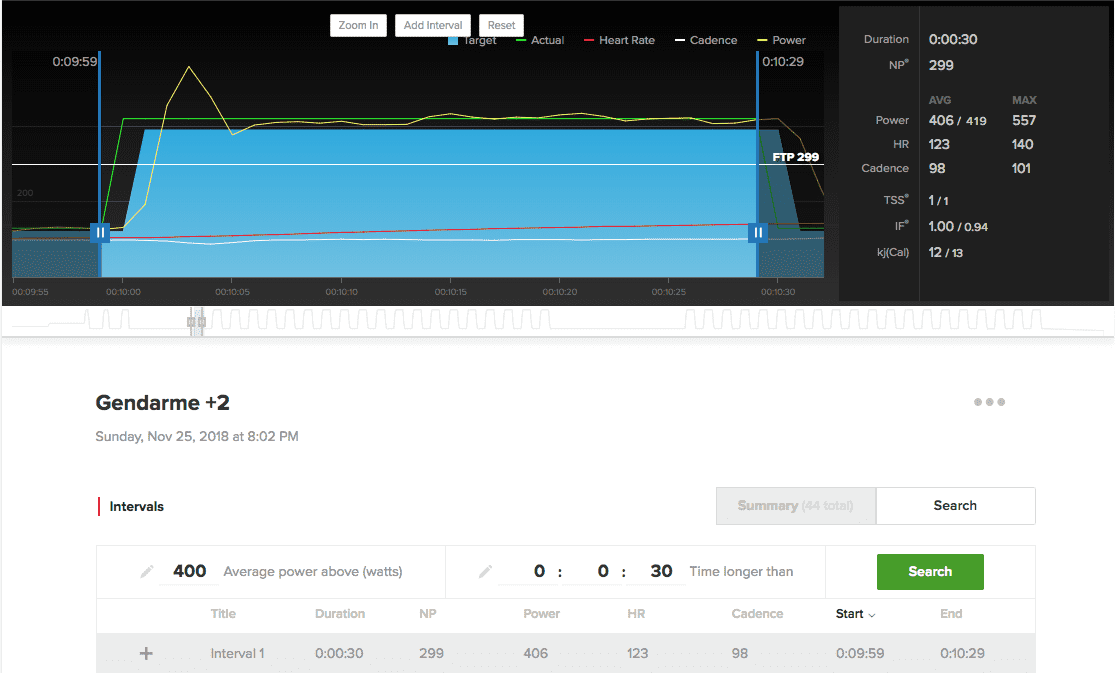Switch to the Search tab

tap(955, 506)
